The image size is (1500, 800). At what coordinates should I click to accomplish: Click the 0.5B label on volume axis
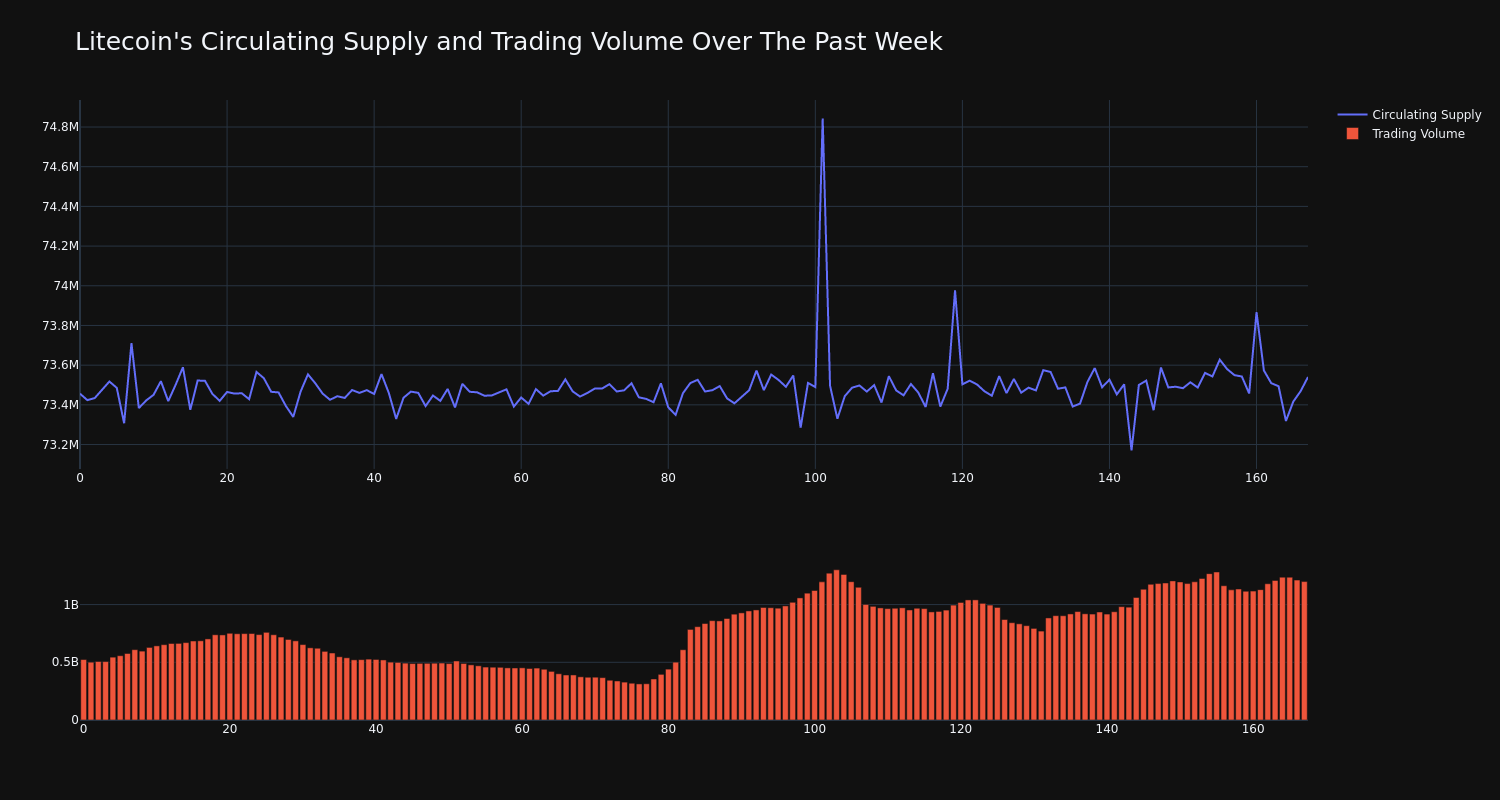[x=65, y=662]
